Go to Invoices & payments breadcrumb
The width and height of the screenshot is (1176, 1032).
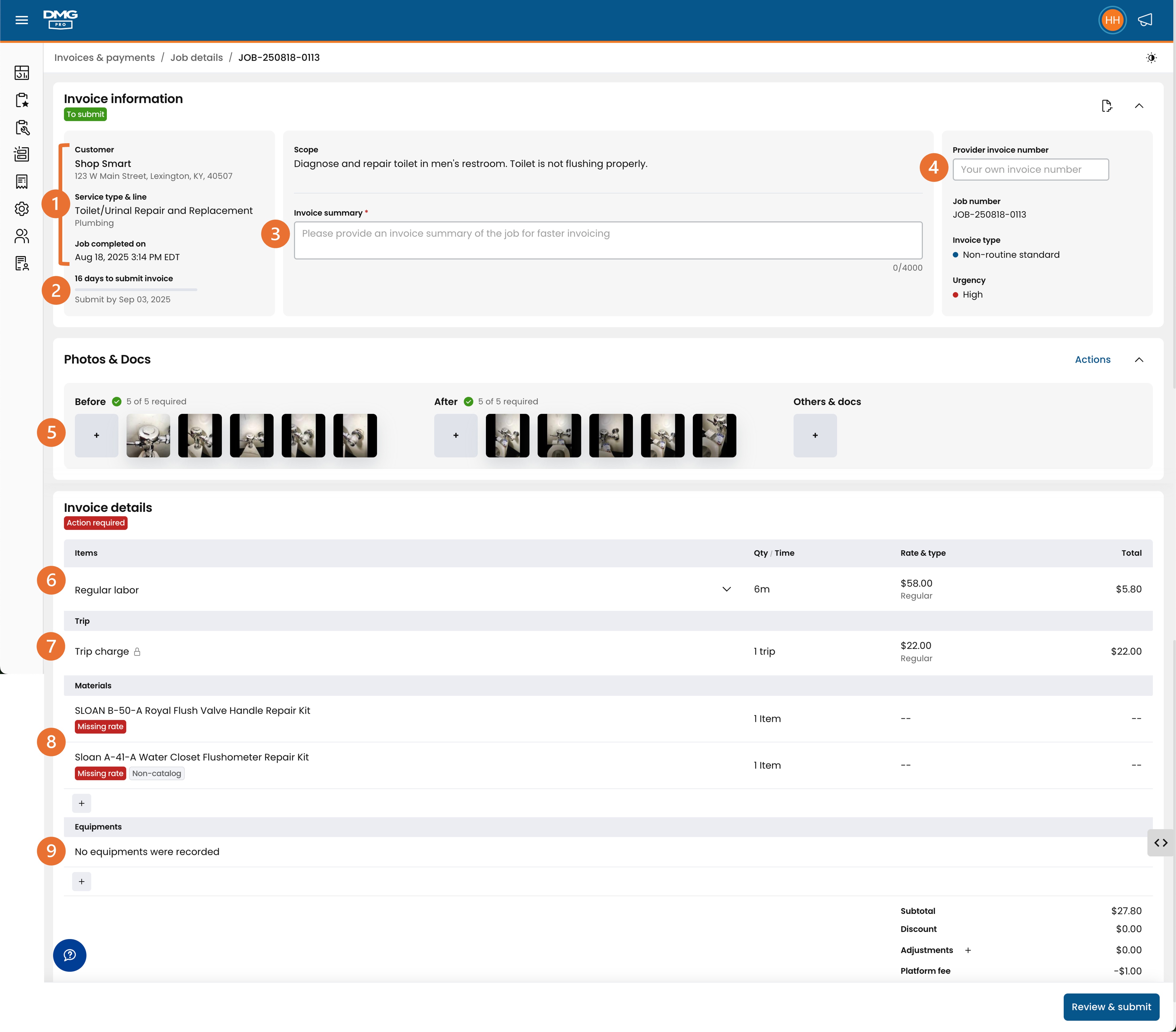point(105,57)
